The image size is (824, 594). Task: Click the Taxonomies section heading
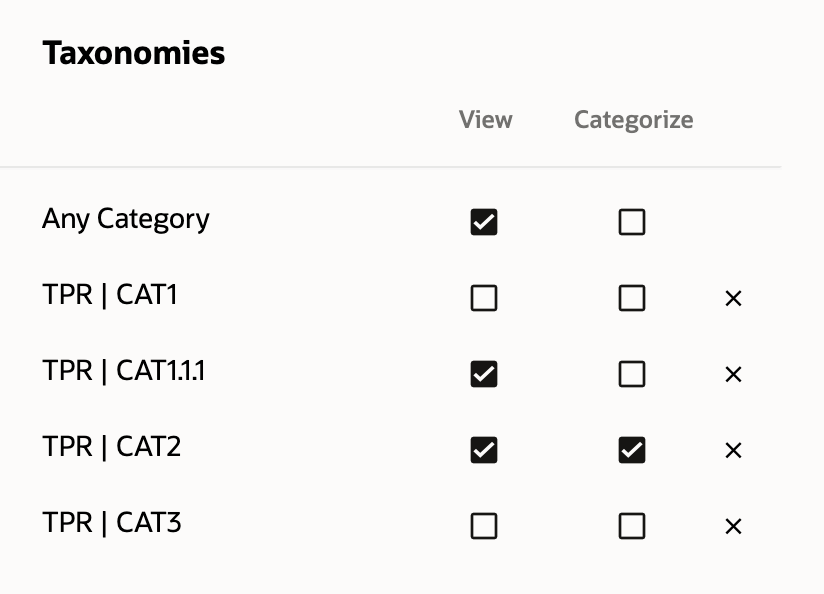pyautogui.click(x=135, y=52)
